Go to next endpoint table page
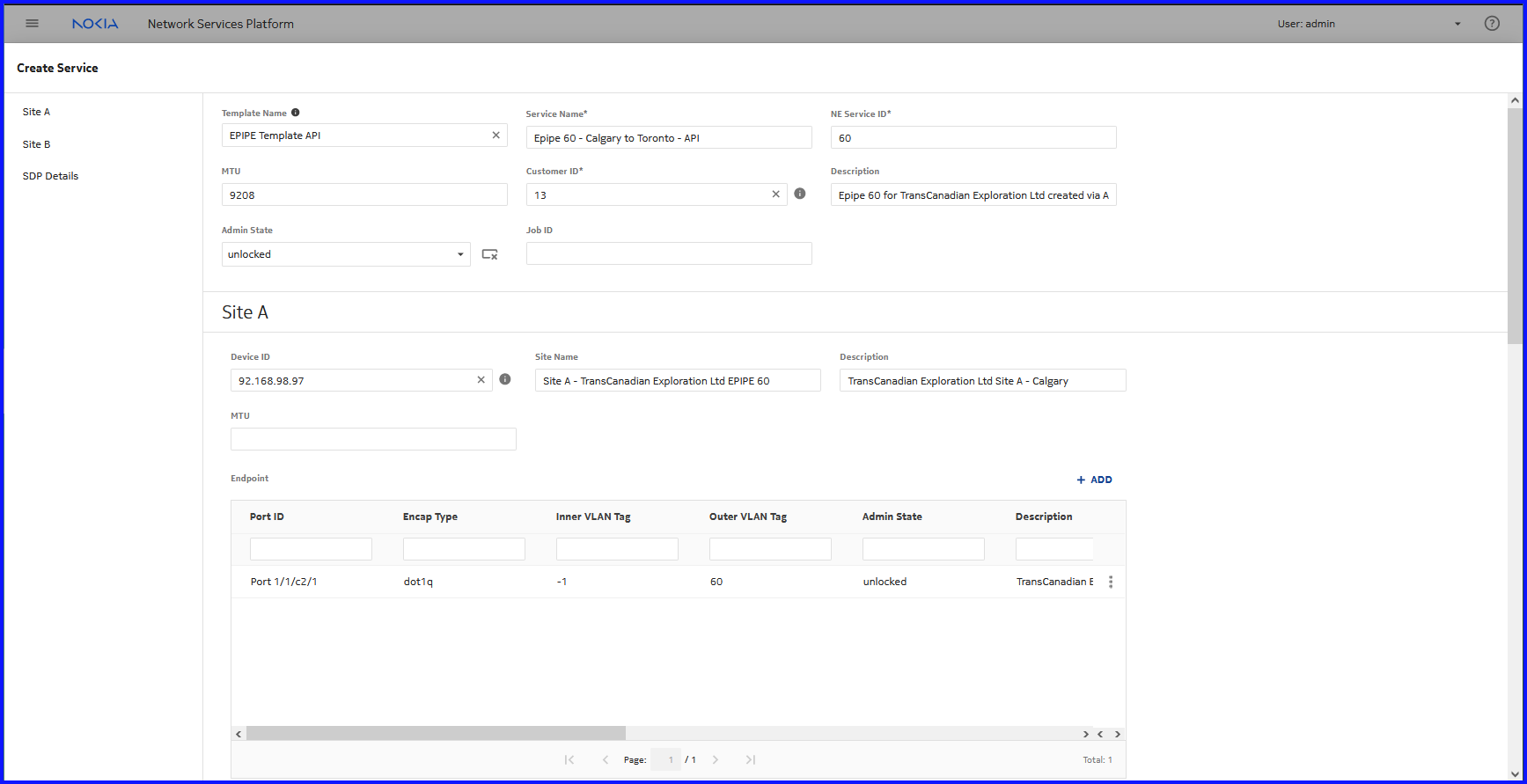Screen dimensions: 1527x784 (x=716, y=759)
